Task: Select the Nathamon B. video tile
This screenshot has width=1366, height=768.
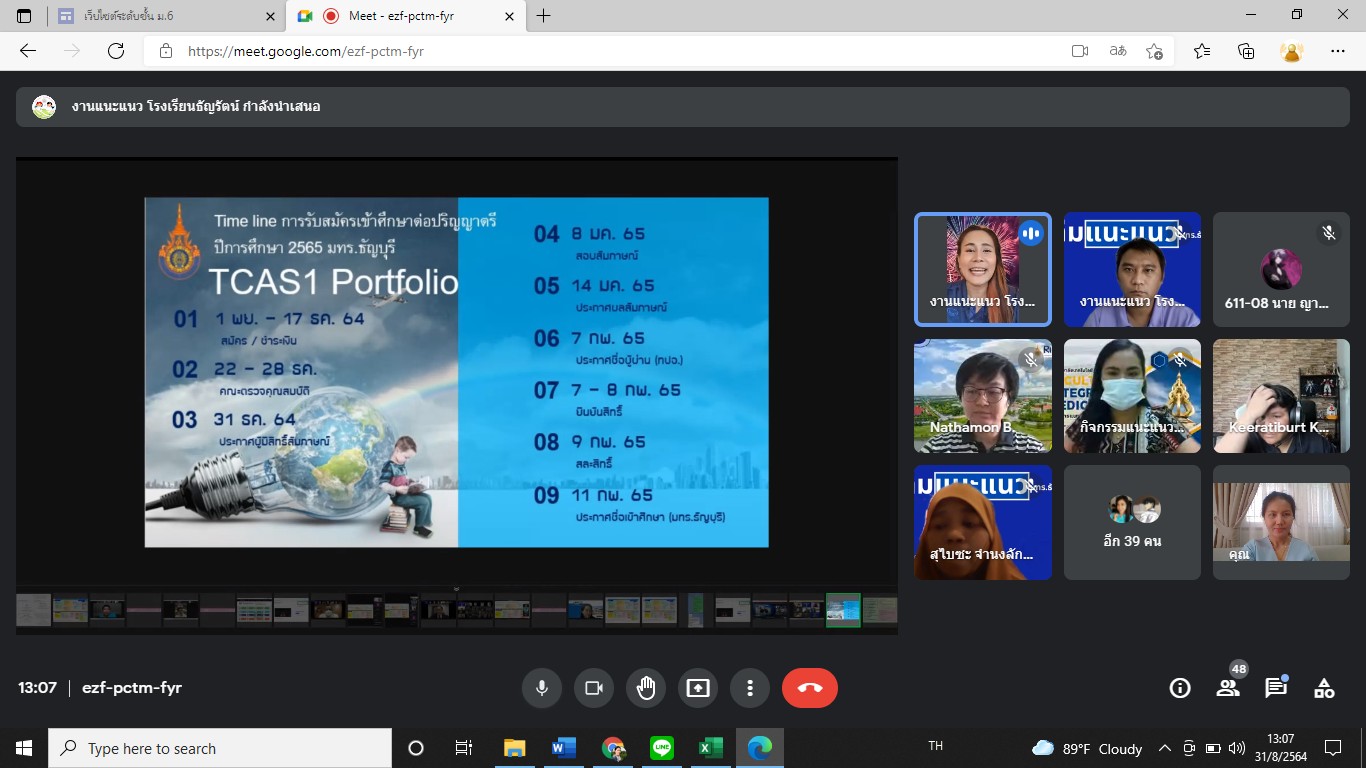Action: click(983, 396)
